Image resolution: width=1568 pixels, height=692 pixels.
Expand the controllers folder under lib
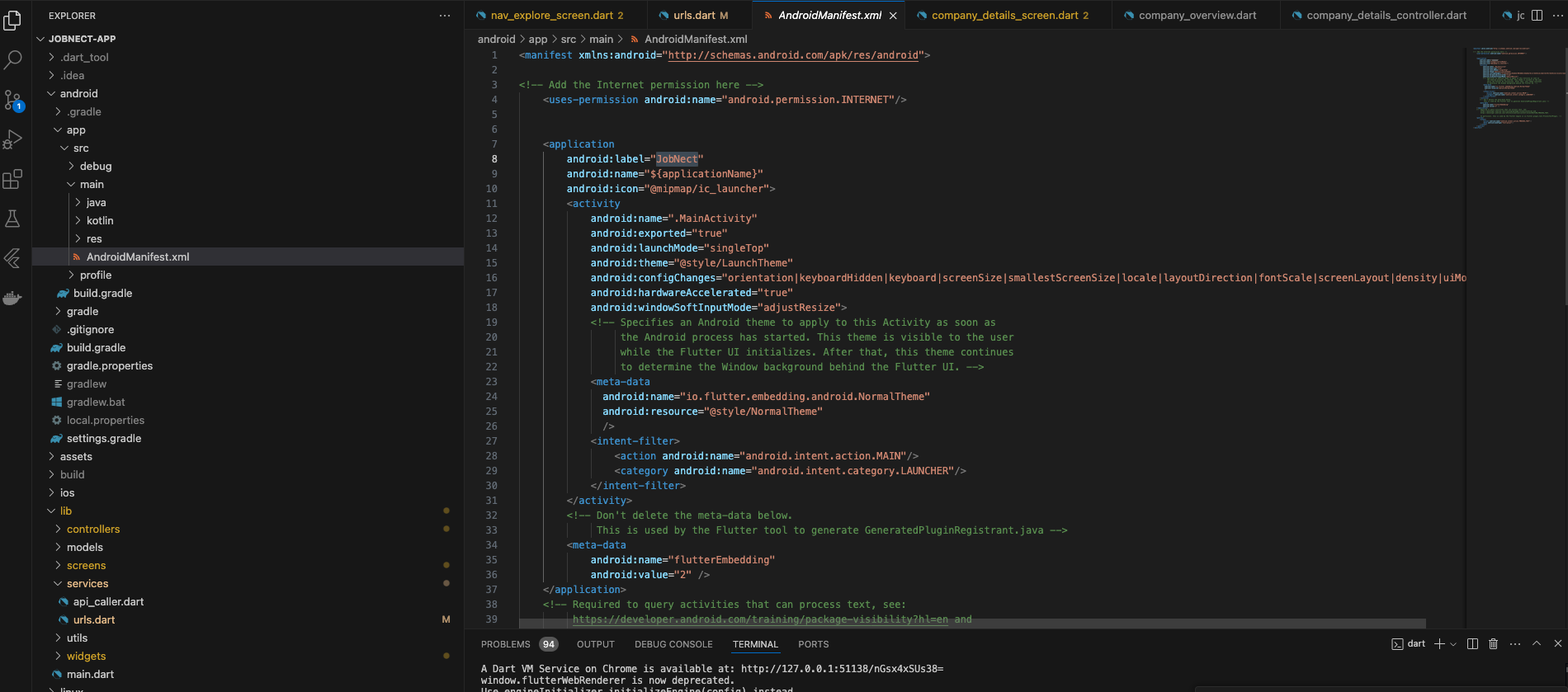click(x=92, y=529)
